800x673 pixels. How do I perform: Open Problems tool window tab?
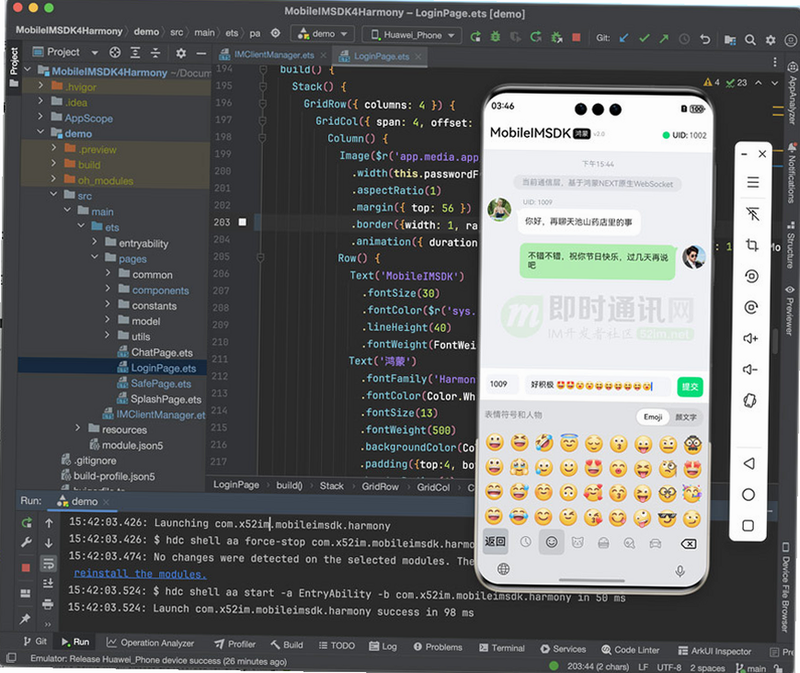(438, 647)
